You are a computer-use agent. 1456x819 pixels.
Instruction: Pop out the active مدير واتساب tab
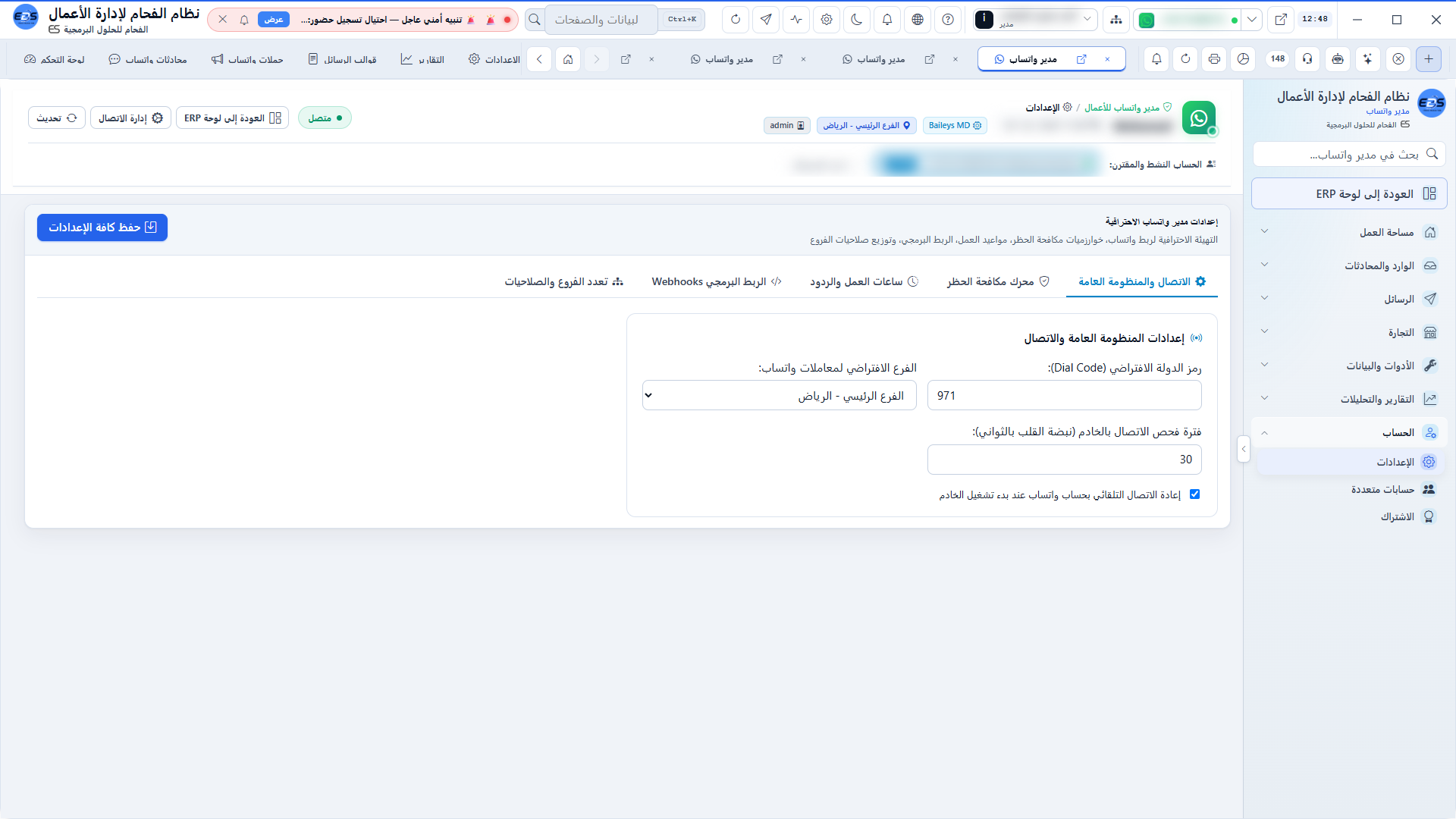(x=1081, y=59)
